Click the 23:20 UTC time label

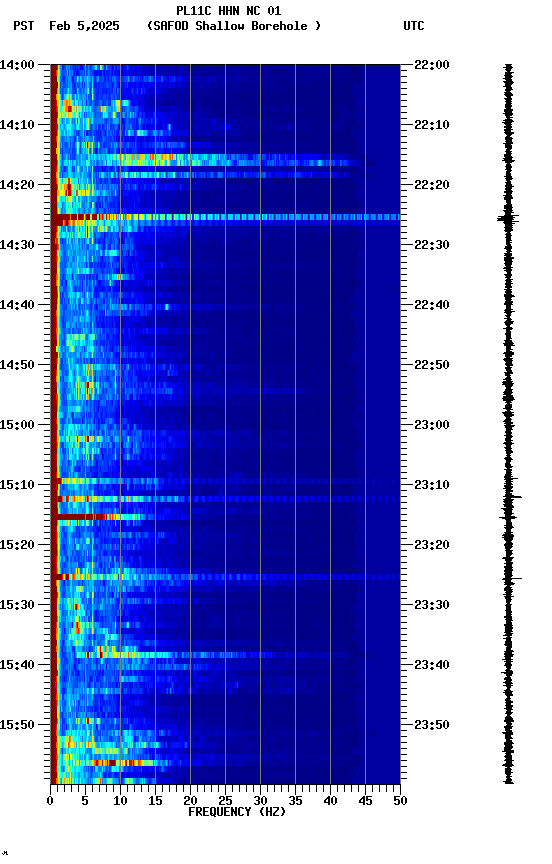pyautogui.click(x=432, y=545)
